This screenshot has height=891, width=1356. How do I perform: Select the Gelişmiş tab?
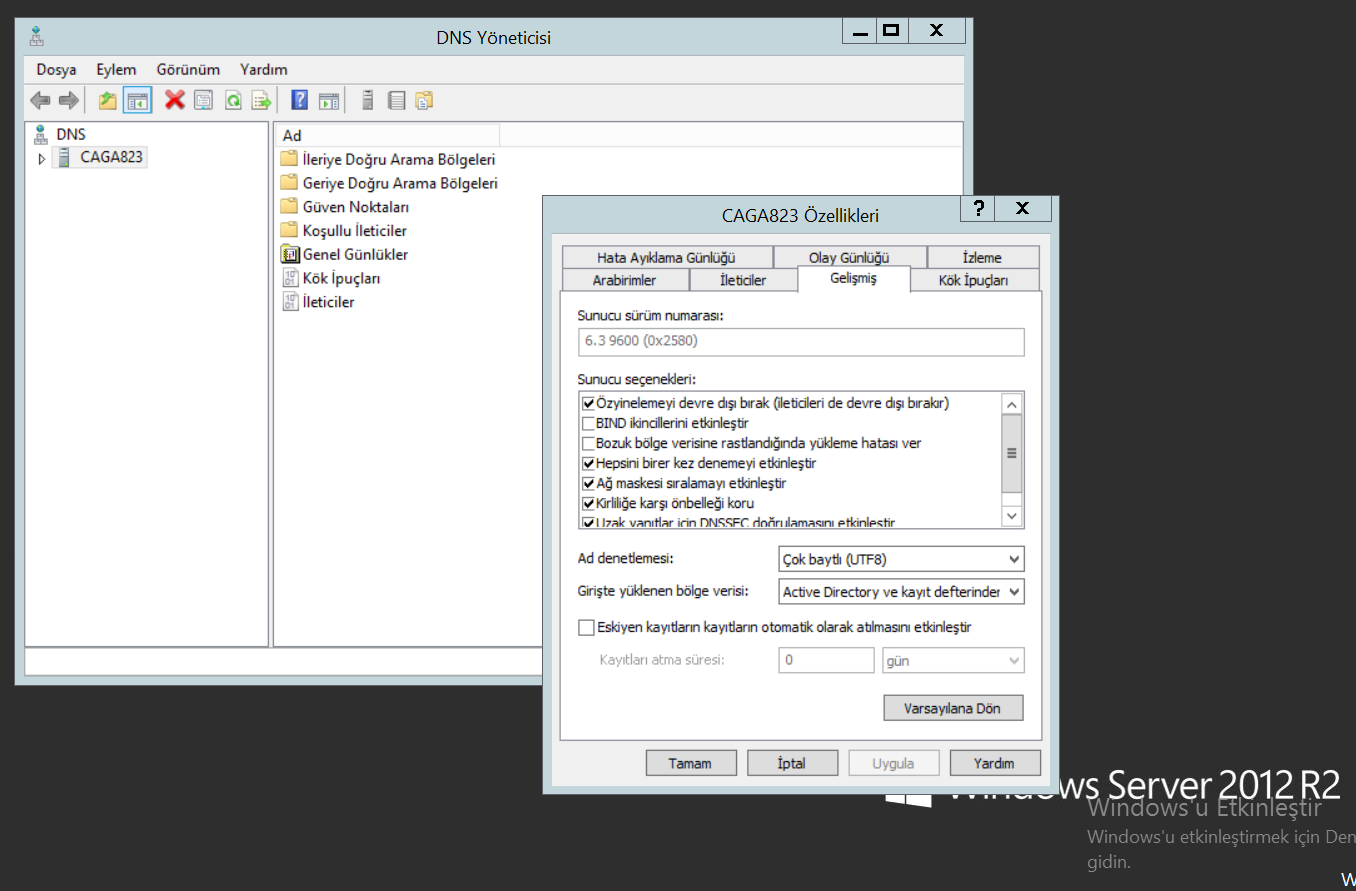pos(853,278)
